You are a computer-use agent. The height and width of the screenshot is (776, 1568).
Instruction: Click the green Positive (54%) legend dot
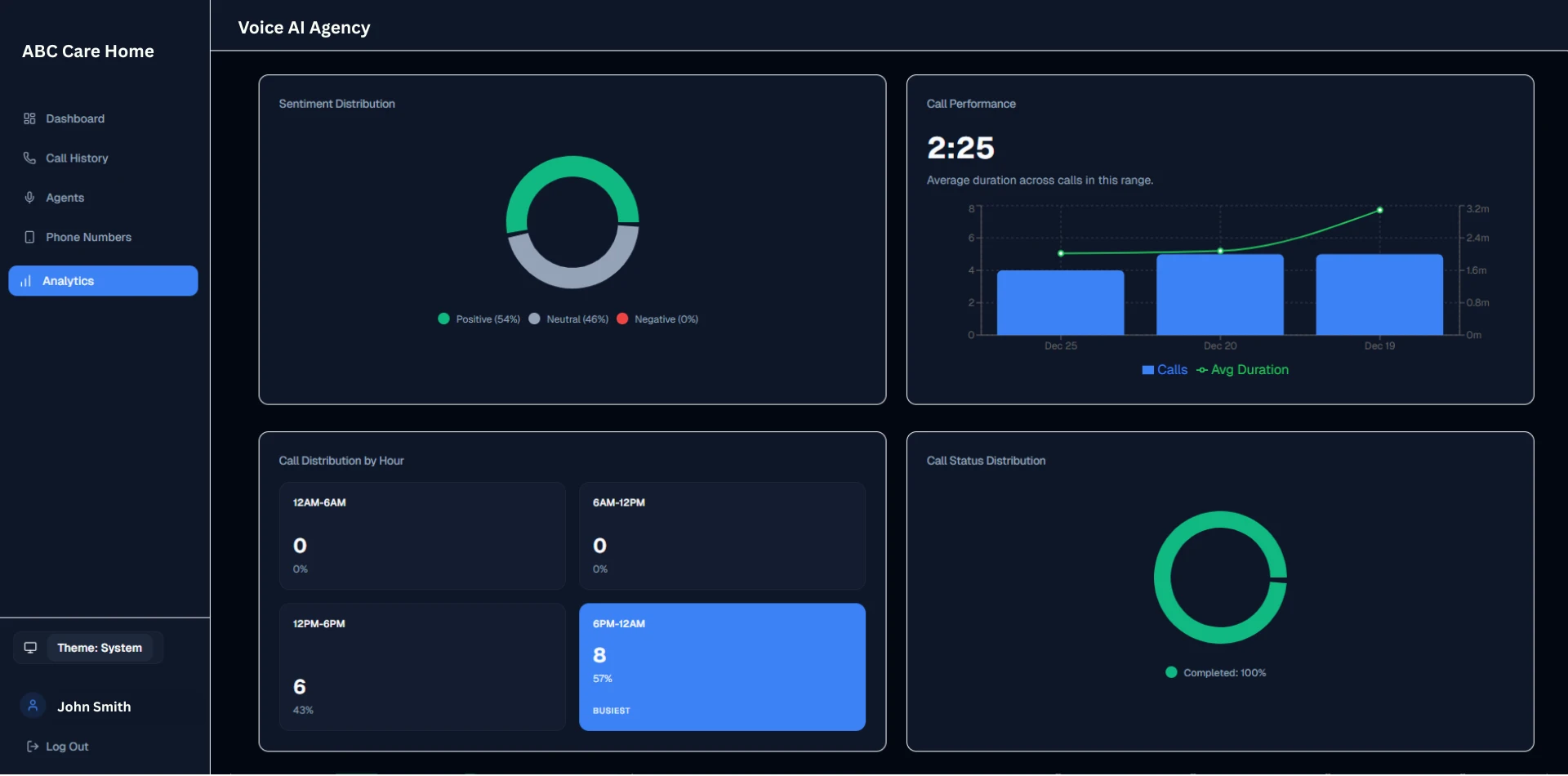443,319
